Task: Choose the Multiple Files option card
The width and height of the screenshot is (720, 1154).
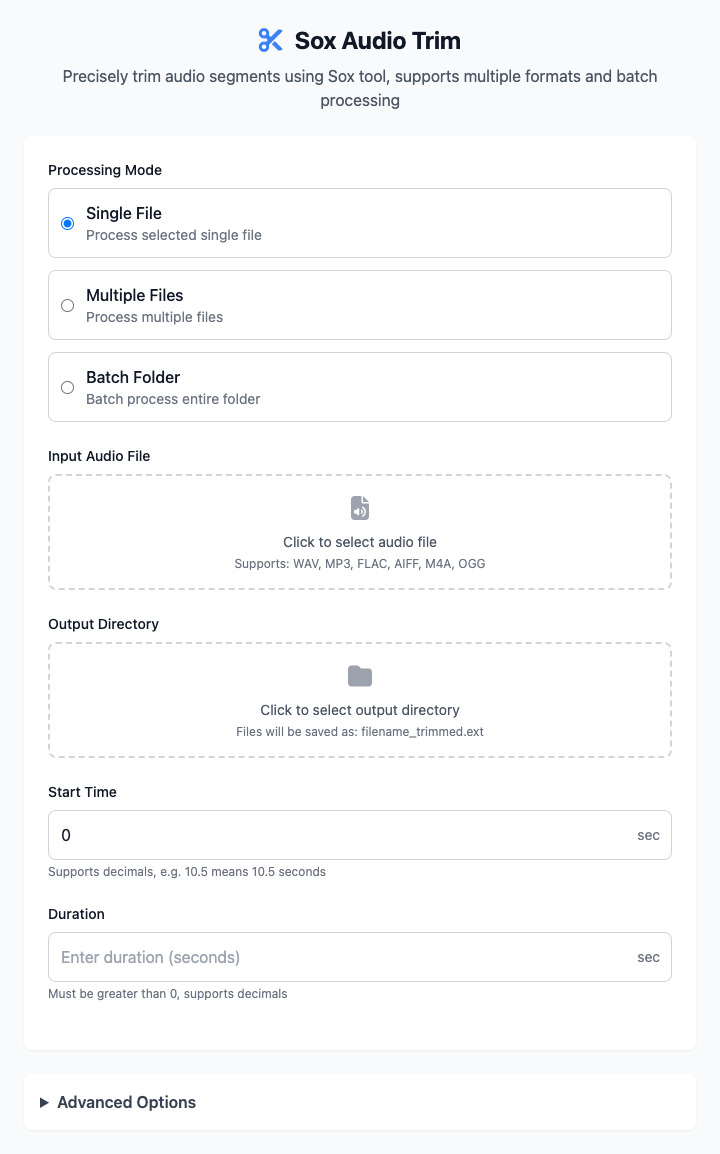Action: (x=360, y=305)
